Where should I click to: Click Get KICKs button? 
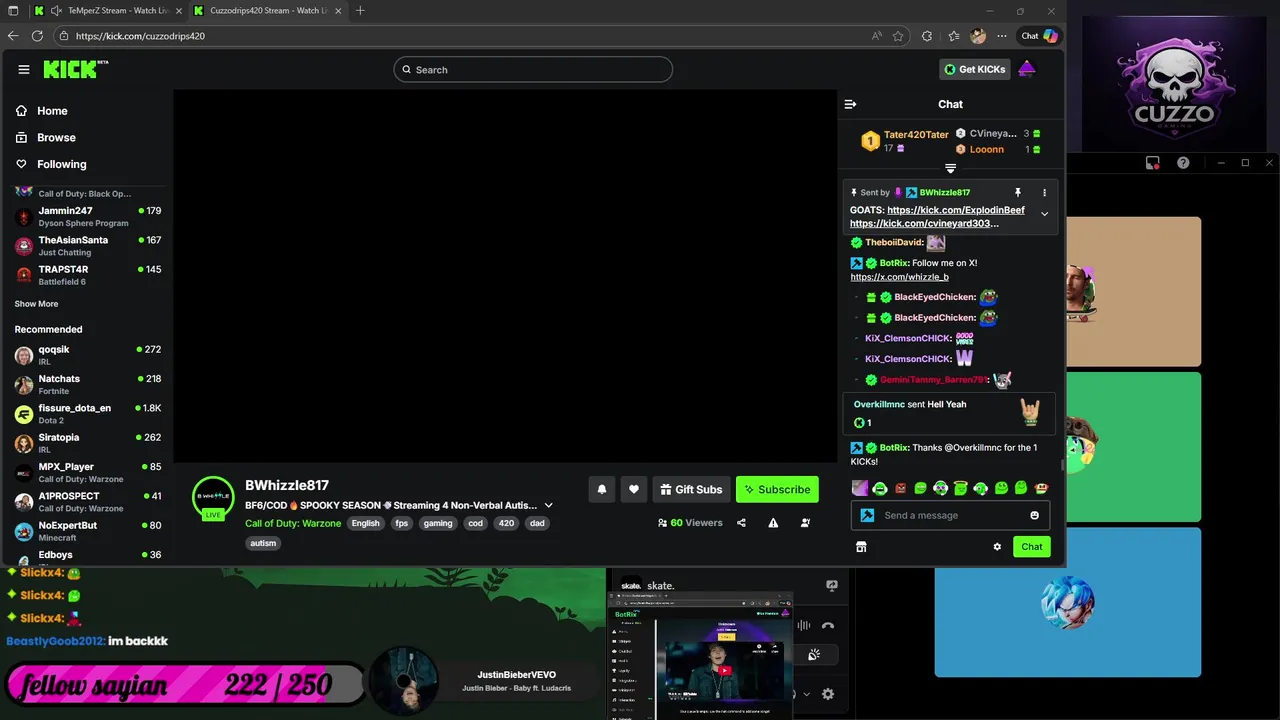(x=975, y=69)
